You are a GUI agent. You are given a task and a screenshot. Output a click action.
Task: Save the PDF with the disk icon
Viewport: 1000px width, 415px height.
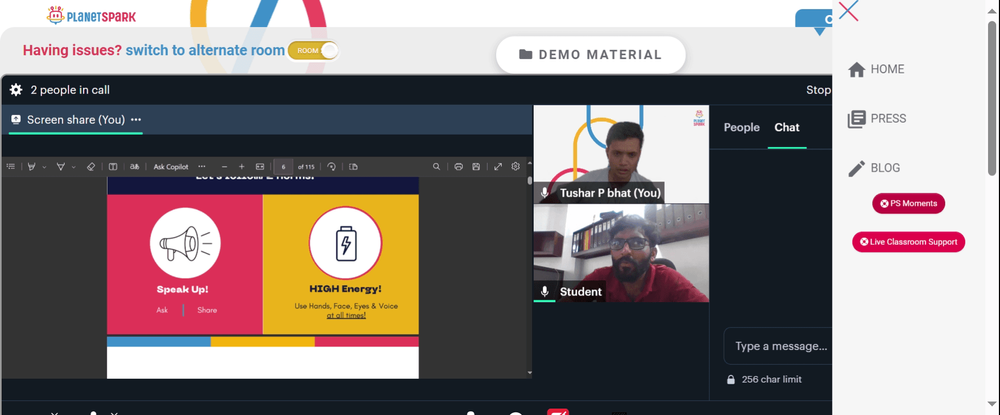476,166
